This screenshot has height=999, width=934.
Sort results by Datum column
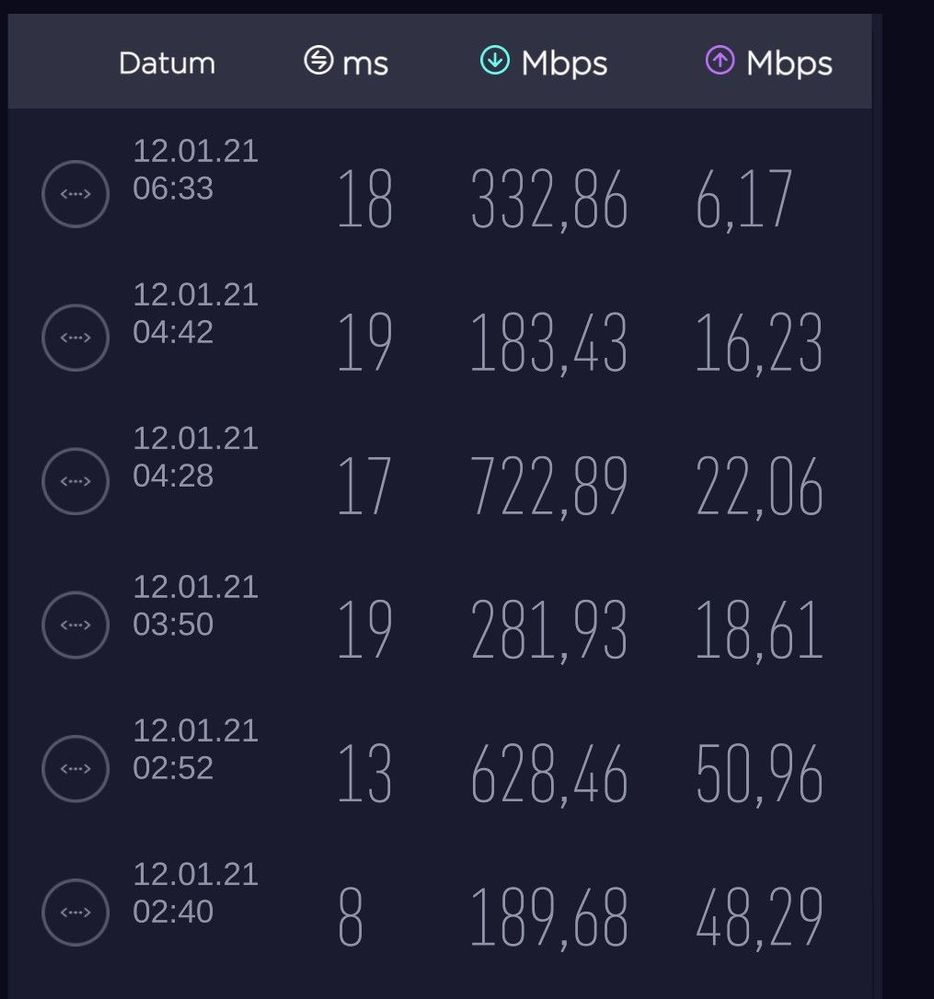pyautogui.click(x=167, y=63)
